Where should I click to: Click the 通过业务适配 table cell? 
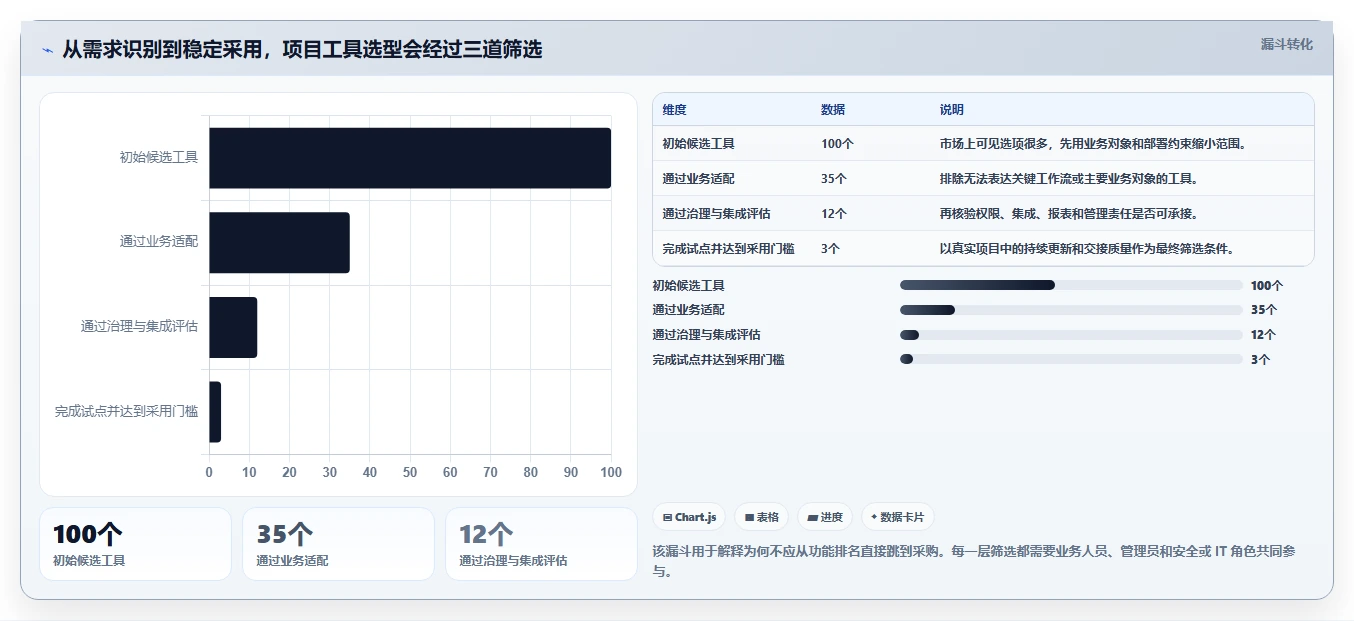pyautogui.click(x=698, y=179)
